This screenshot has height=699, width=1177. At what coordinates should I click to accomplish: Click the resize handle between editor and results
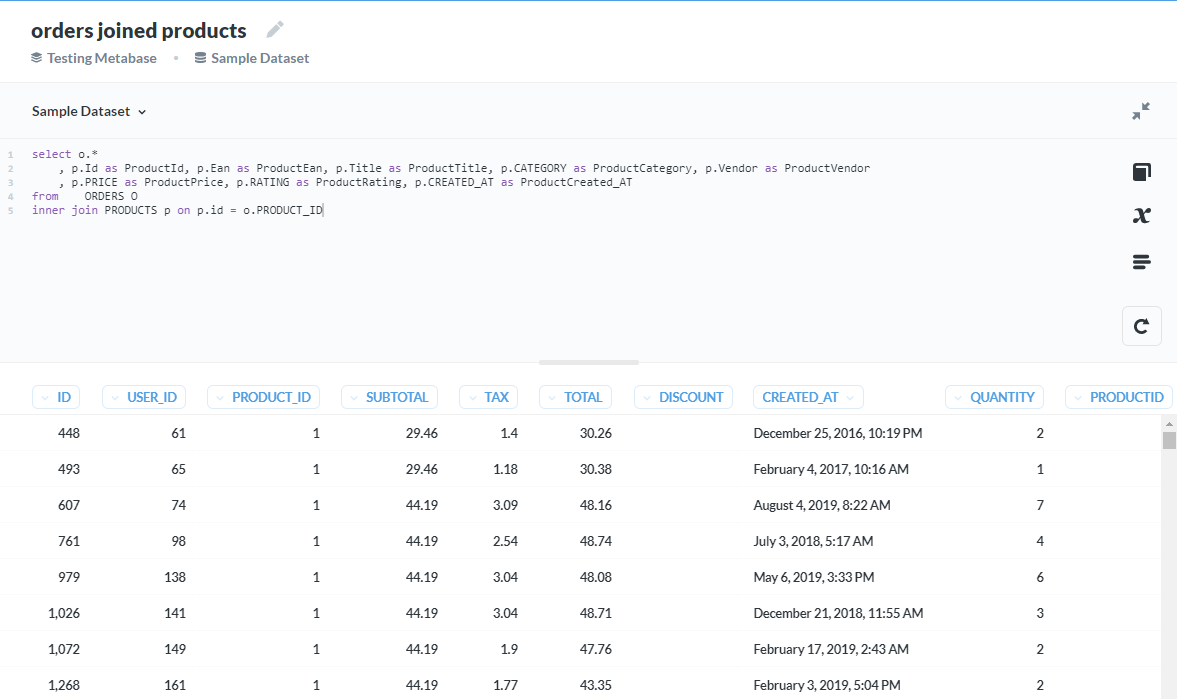pos(588,363)
